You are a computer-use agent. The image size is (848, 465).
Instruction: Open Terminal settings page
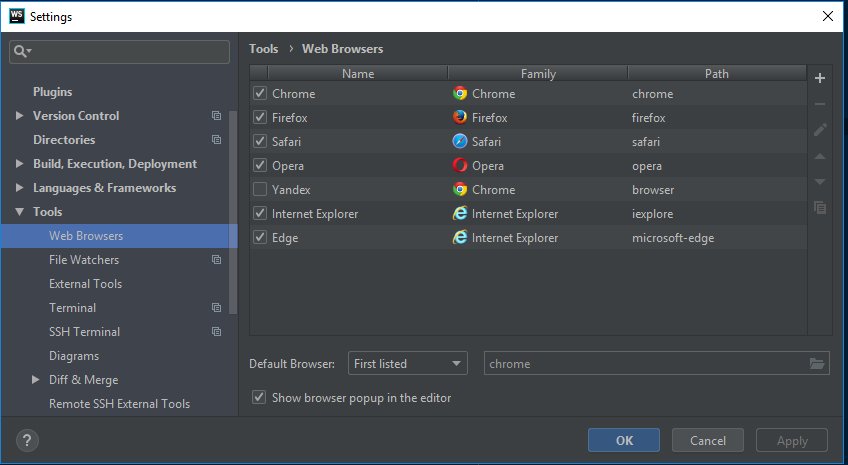[72, 308]
